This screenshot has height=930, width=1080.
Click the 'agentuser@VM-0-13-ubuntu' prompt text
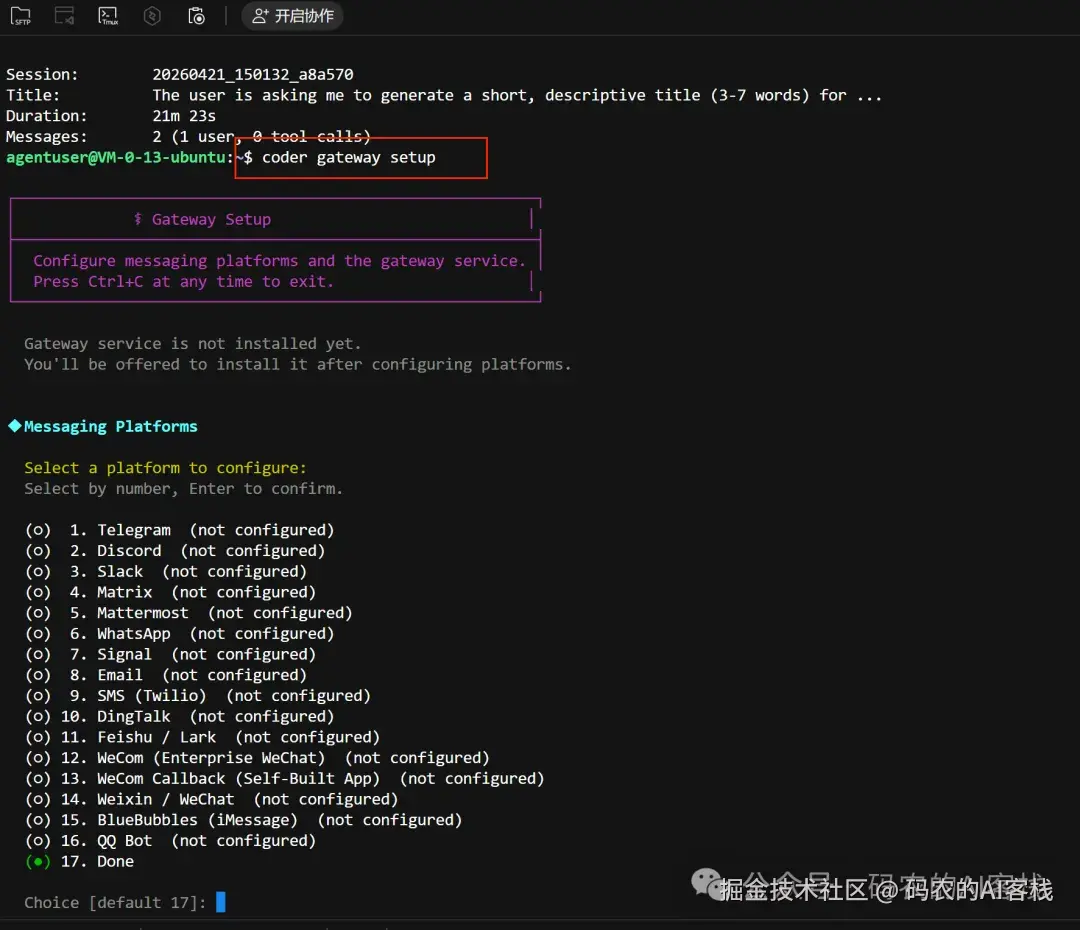point(115,157)
